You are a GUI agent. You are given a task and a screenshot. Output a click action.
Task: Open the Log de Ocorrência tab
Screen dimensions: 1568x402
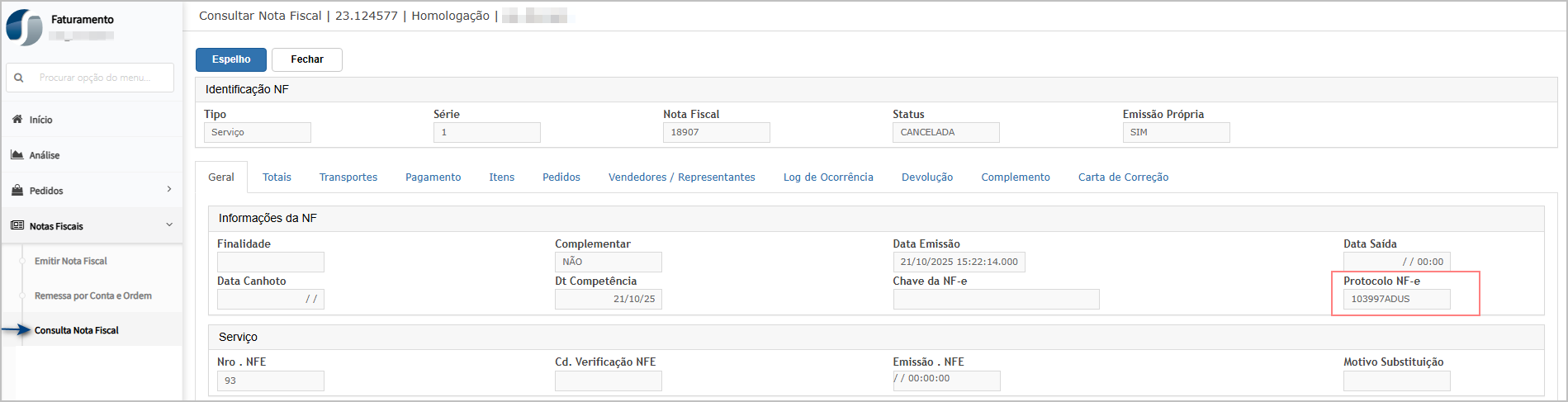click(x=828, y=177)
